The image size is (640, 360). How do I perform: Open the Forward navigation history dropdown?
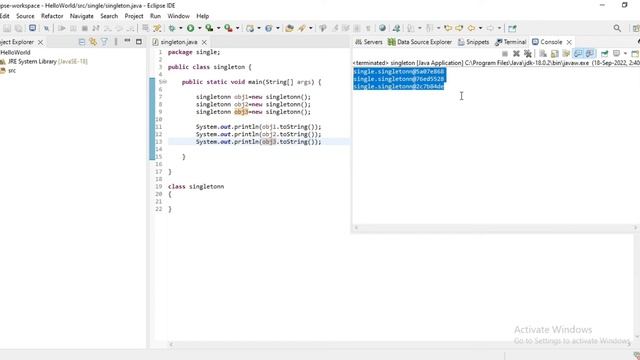(499, 28)
